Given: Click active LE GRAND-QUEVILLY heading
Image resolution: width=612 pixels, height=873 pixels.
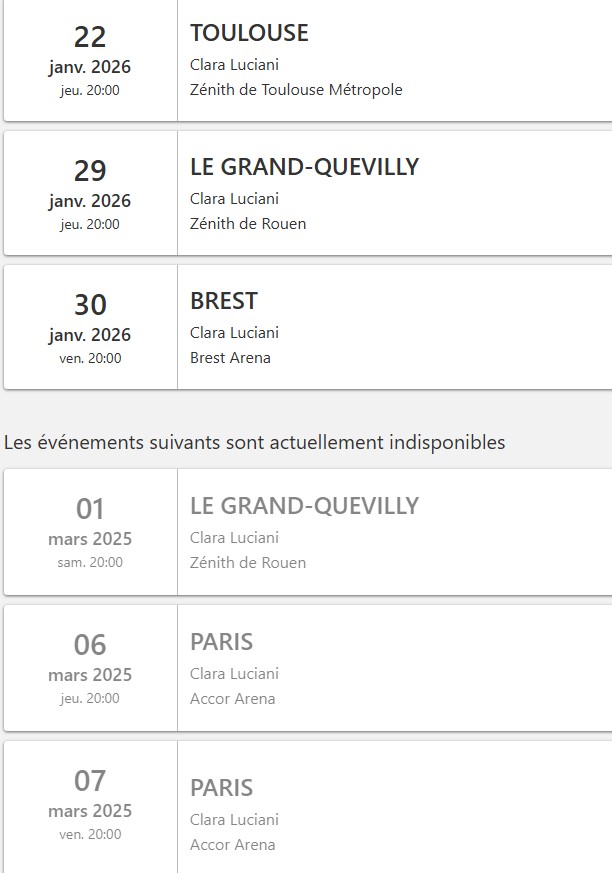Looking at the screenshot, I should 304,167.
